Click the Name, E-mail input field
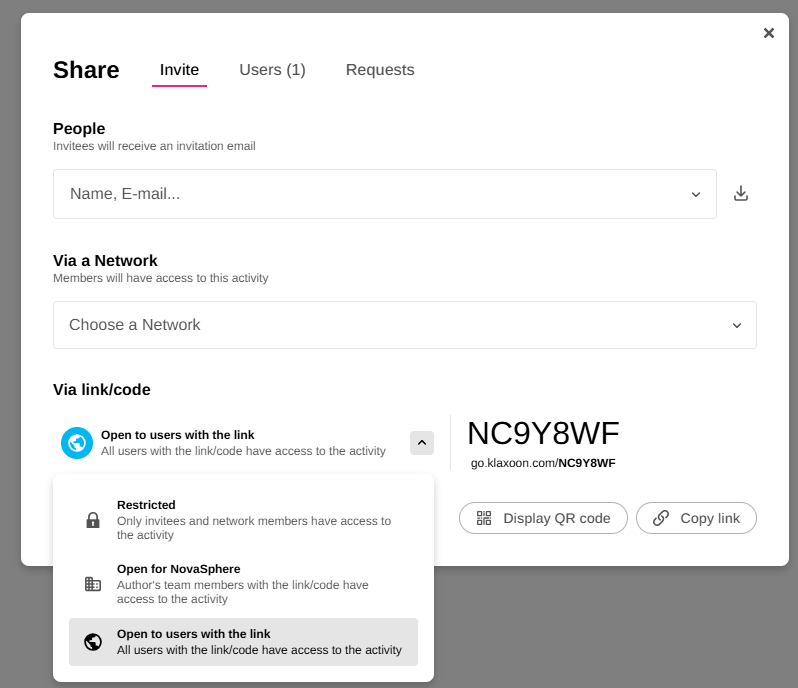 click(370, 194)
